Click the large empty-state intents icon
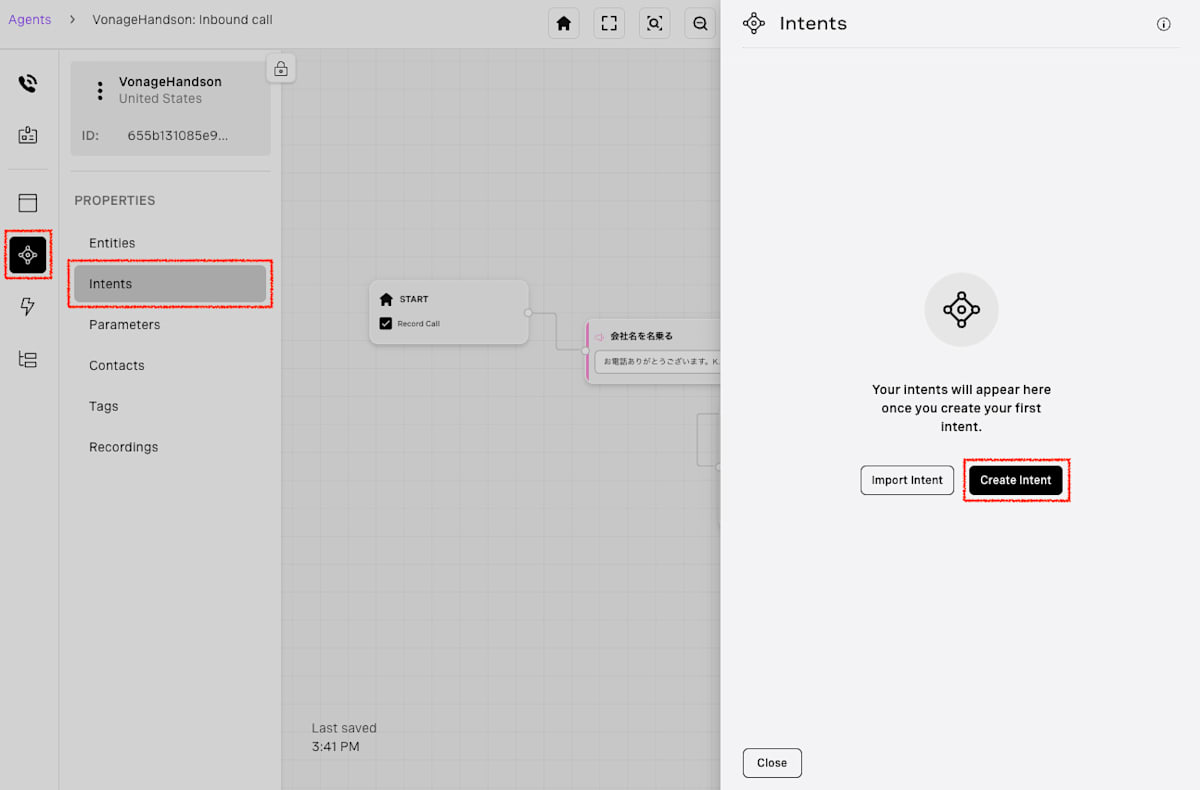 click(x=961, y=310)
